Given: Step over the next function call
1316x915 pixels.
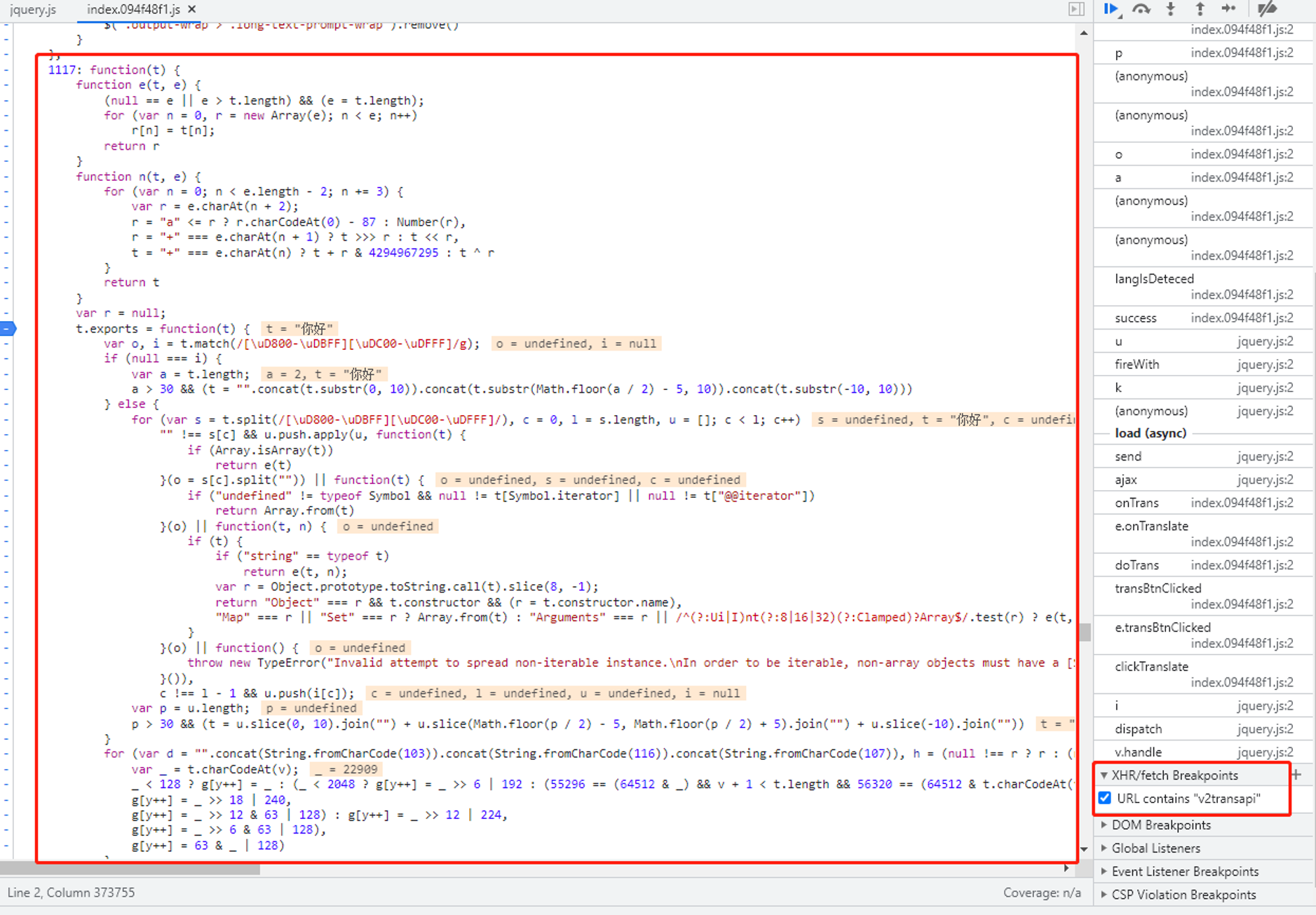Looking at the screenshot, I should coord(1141,9).
